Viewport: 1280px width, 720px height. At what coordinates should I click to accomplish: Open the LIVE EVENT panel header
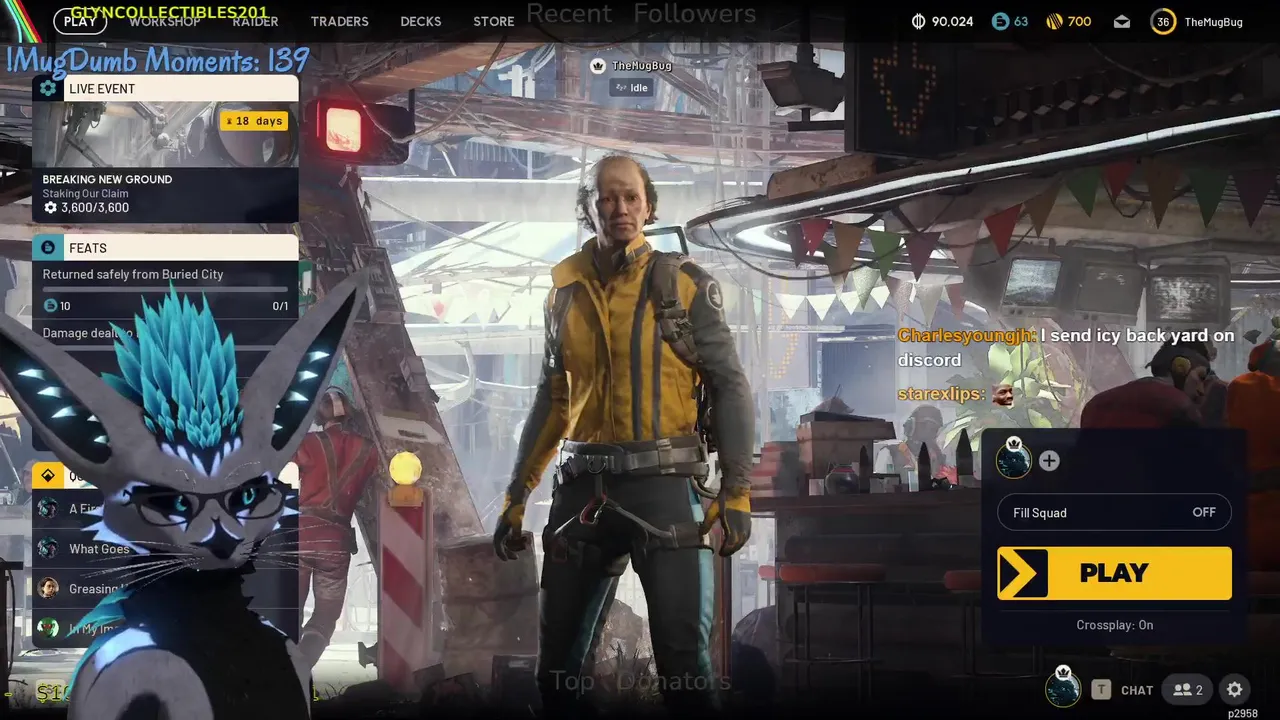click(x=165, y=88)
